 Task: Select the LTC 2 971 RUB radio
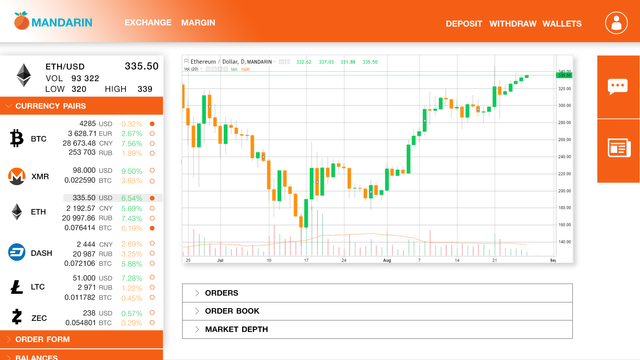[152, 287]
